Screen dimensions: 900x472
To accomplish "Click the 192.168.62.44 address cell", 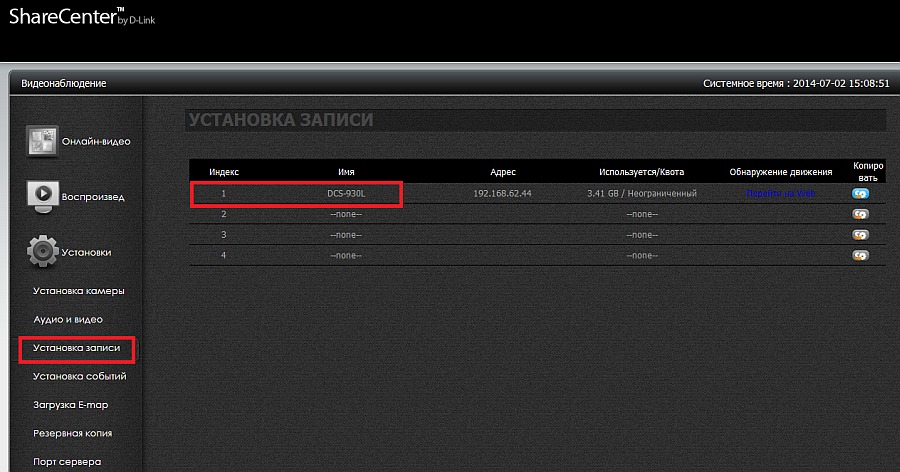I will click(502, 193).
